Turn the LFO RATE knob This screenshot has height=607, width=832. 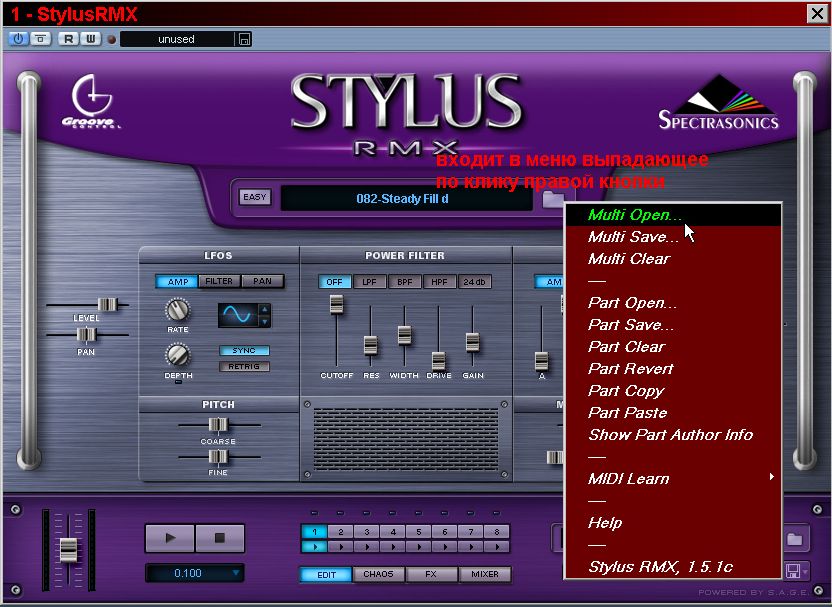pos(178,310)
